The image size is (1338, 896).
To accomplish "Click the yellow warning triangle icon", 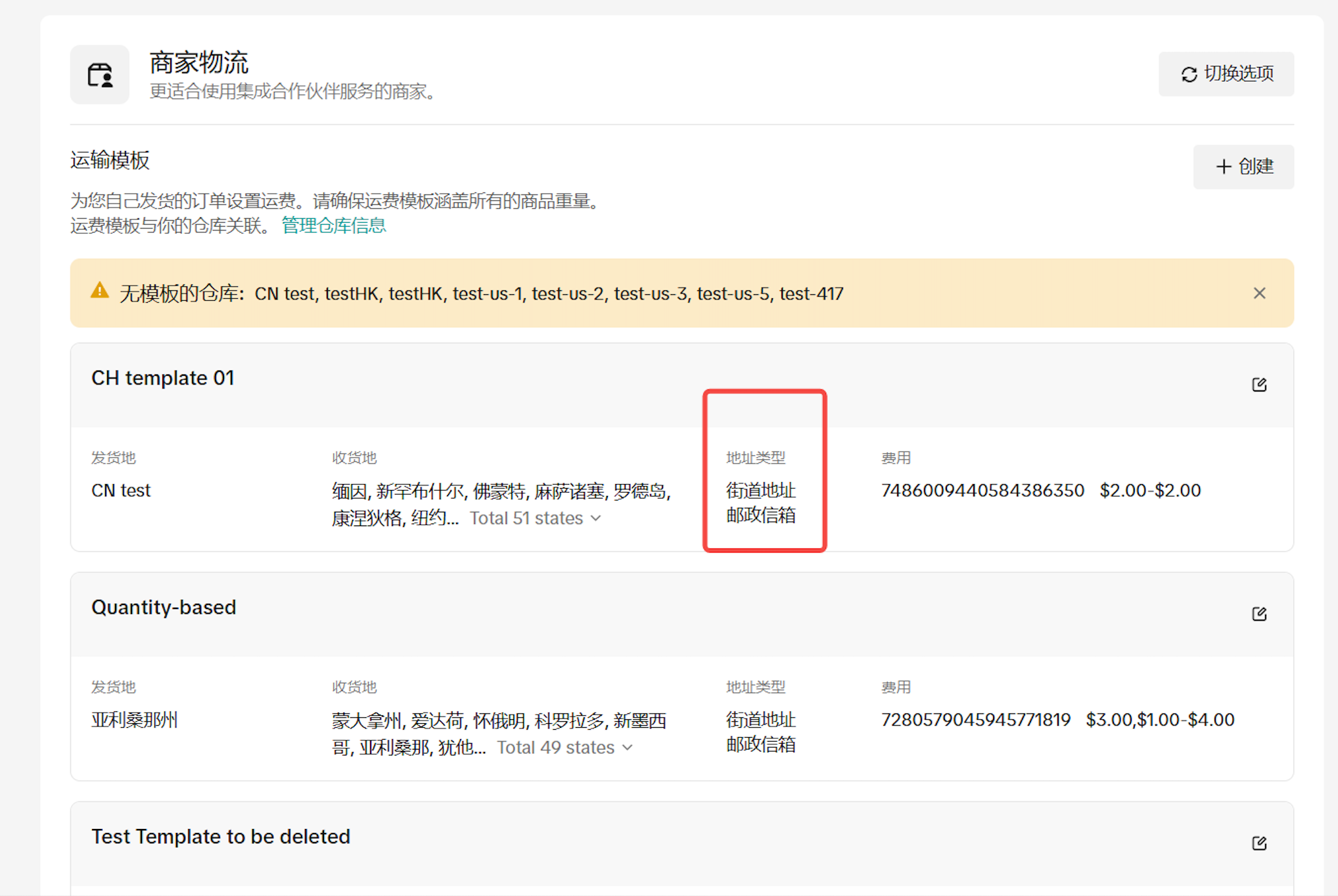I will (x=100, y=291).
